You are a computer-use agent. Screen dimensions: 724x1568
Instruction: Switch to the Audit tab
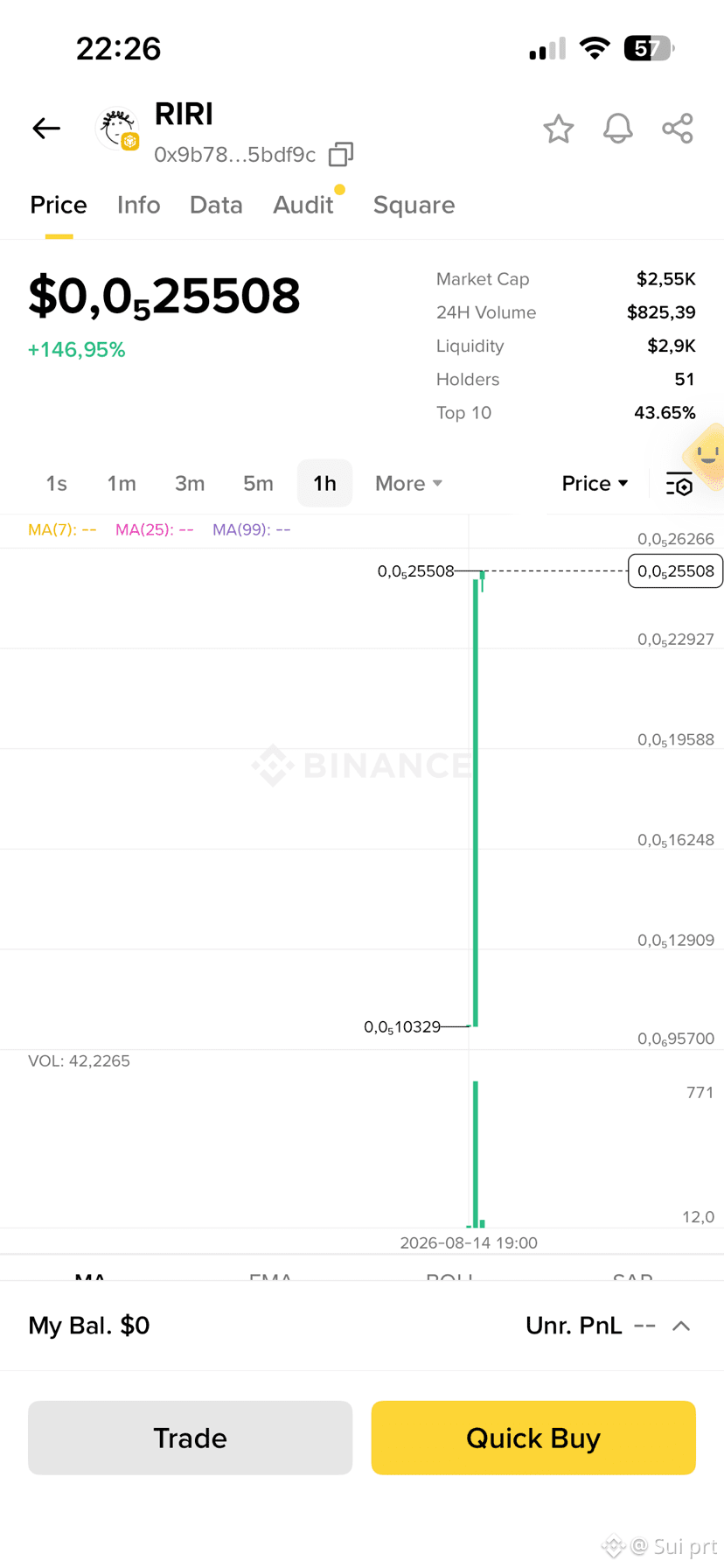[x=303, y=205]
